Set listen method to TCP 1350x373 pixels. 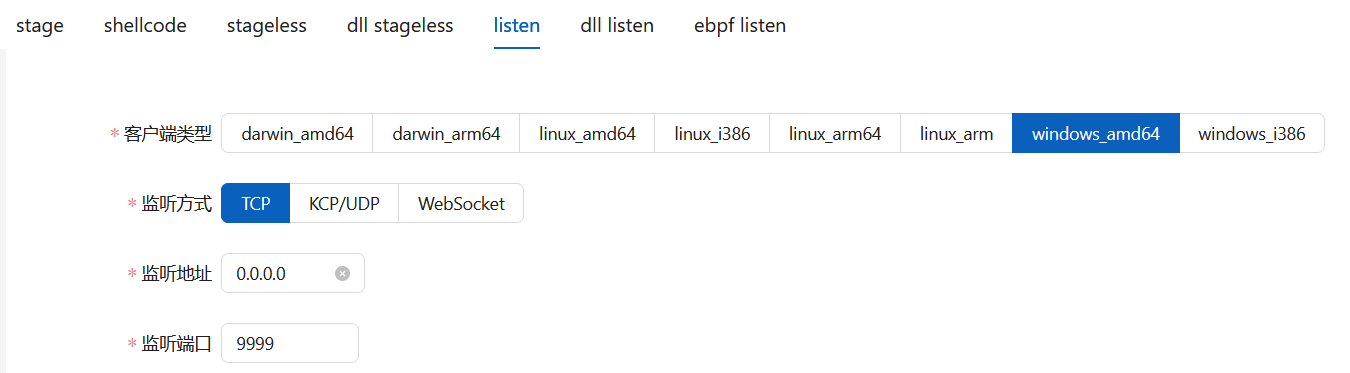tap(256, 203)
